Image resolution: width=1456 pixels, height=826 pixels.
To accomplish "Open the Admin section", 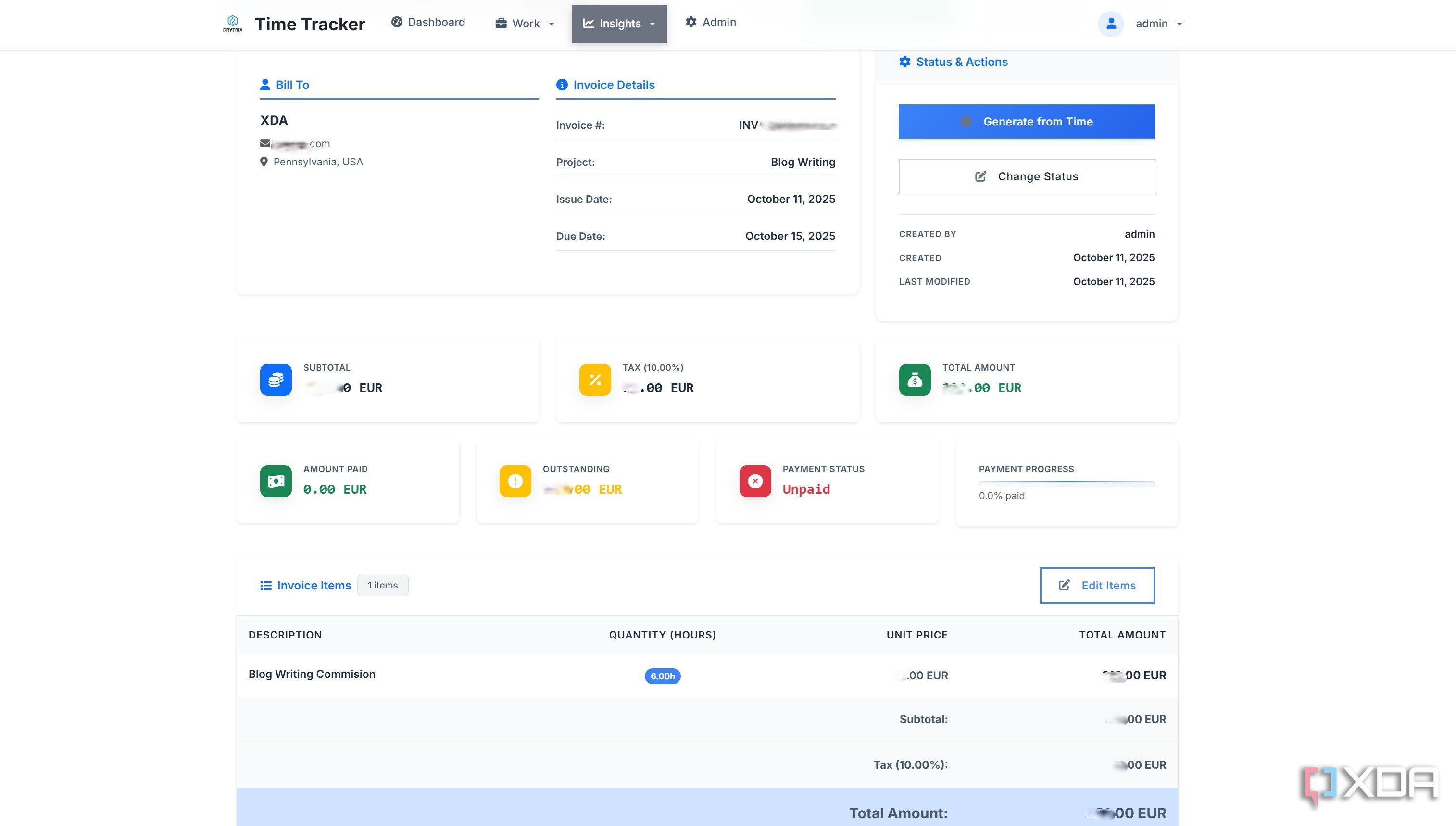I will coord(711,22).
